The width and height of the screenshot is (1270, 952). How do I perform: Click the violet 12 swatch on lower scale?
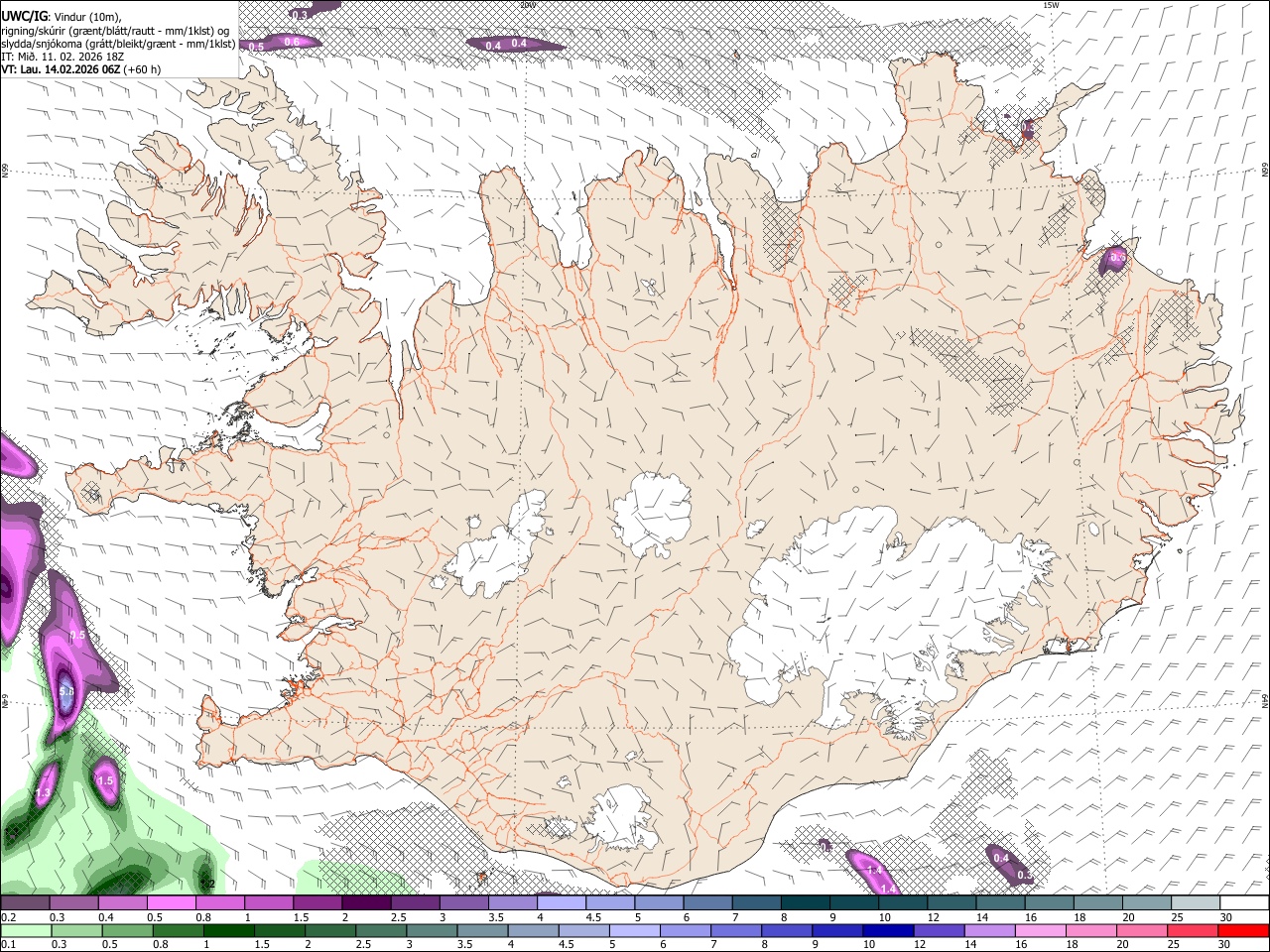(939, 930)
